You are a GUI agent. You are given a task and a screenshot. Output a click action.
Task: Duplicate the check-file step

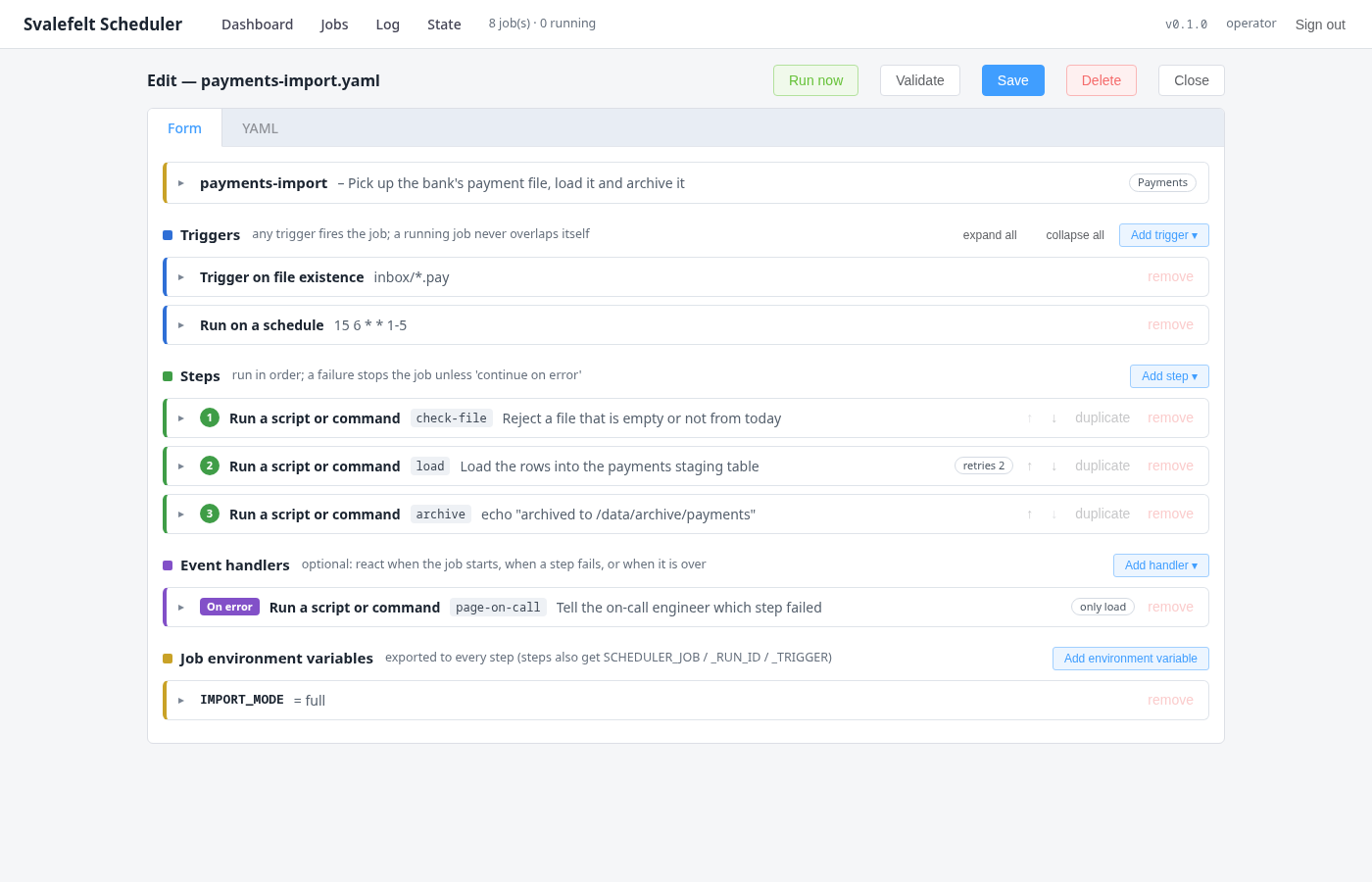(1102, 418)
